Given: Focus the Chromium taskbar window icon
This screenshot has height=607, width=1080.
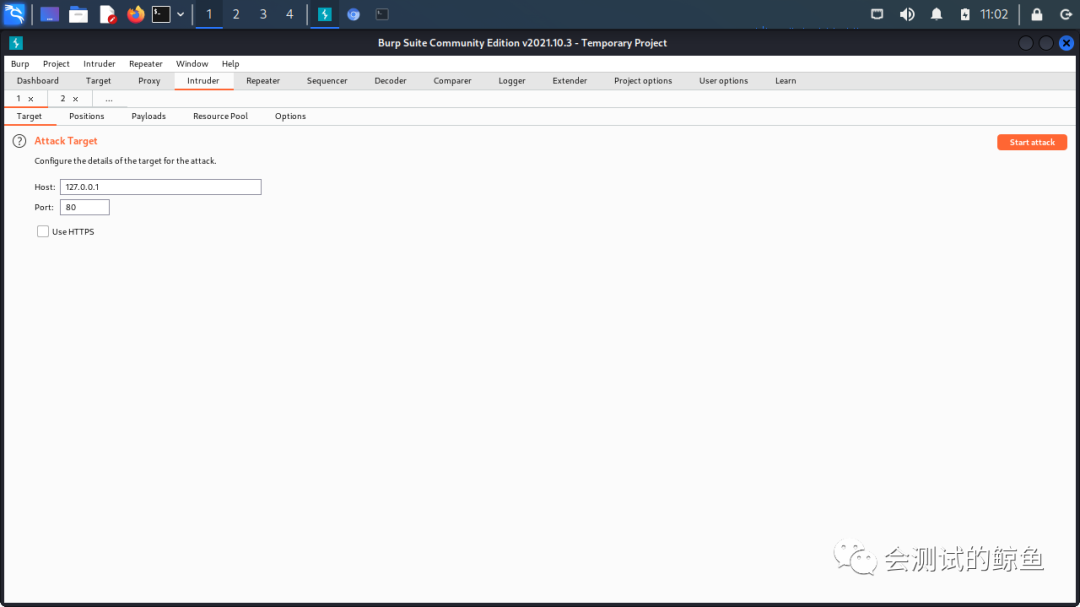Looking at the screenshot, I should tap(353, 14).
